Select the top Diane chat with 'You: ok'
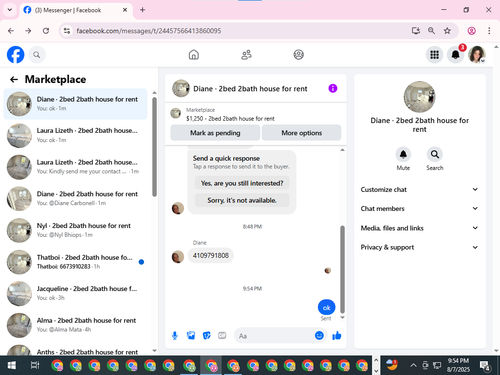Viewport: 500px width, 375px height. click(x=76, y=104)
